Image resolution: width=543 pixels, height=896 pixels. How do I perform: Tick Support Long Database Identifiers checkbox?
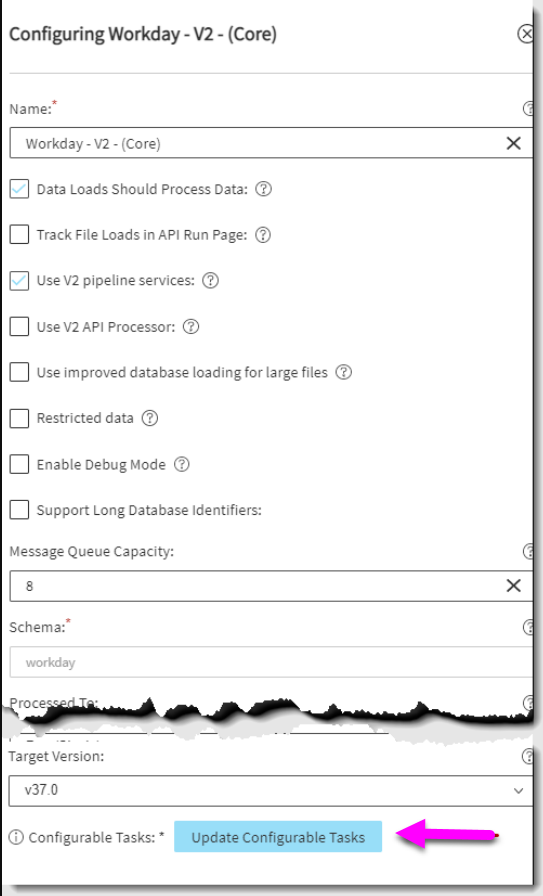pos(19,510)
